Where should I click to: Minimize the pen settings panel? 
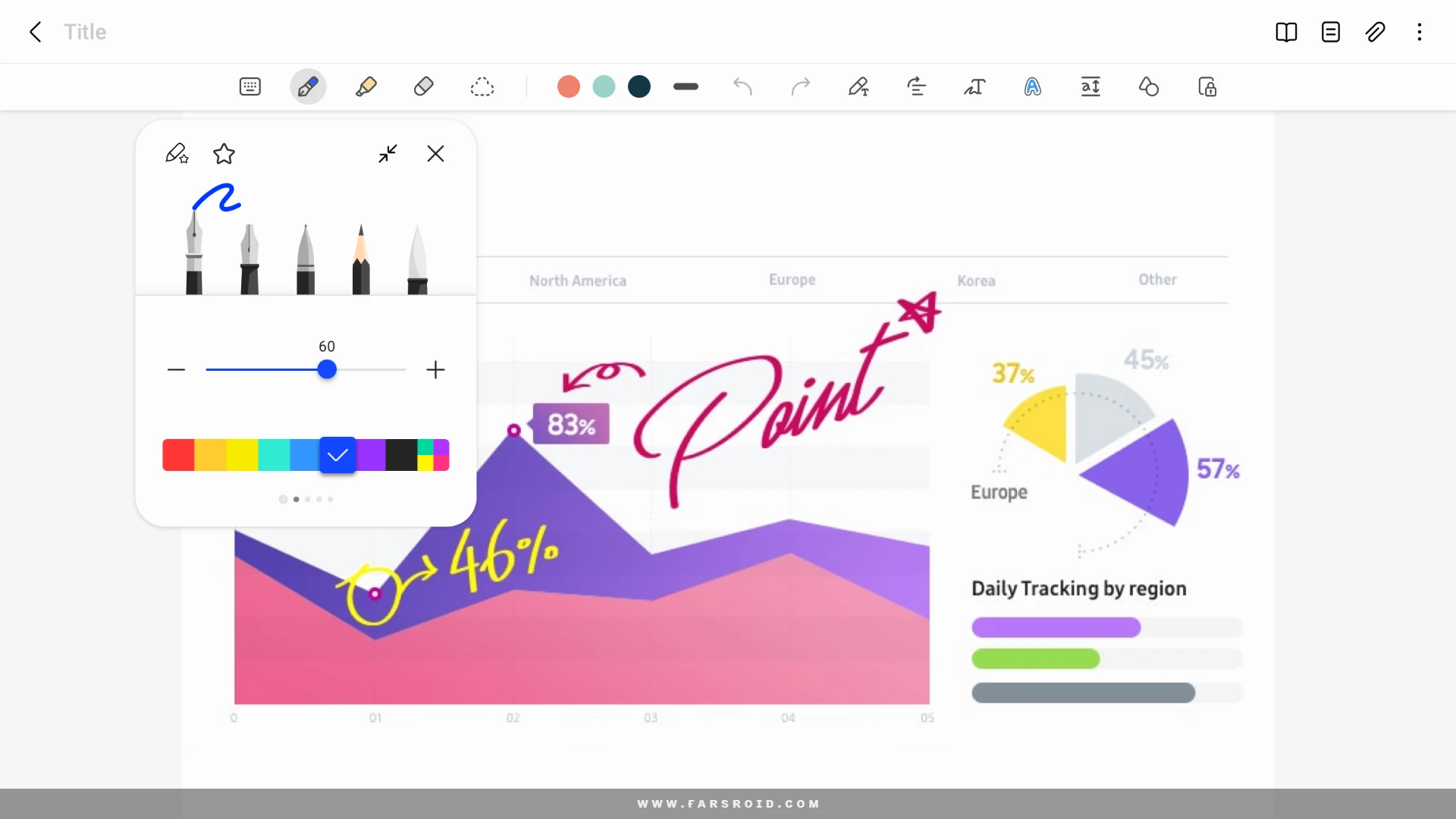tap(388, 154)
